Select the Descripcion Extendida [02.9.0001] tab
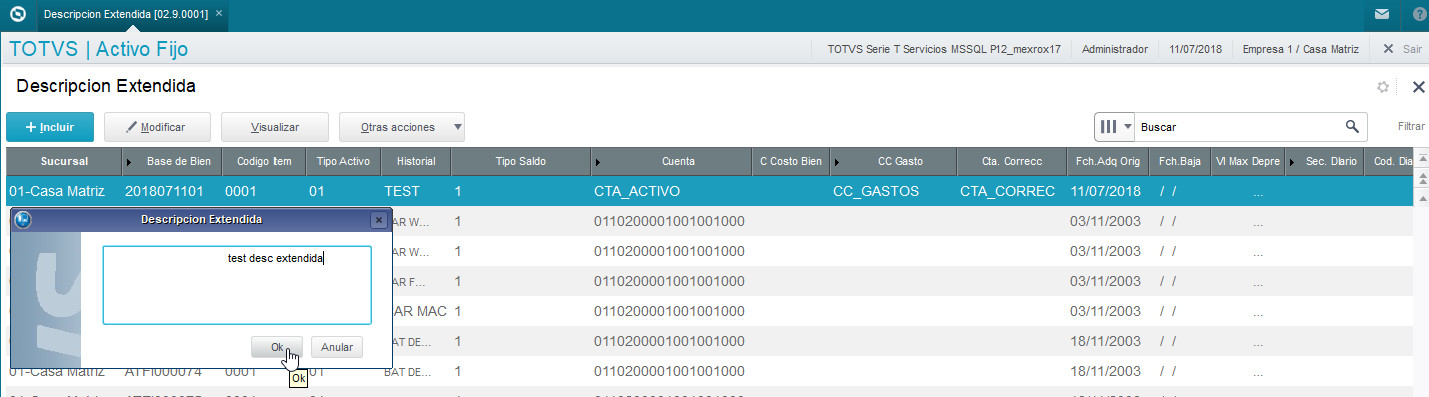 125,15
